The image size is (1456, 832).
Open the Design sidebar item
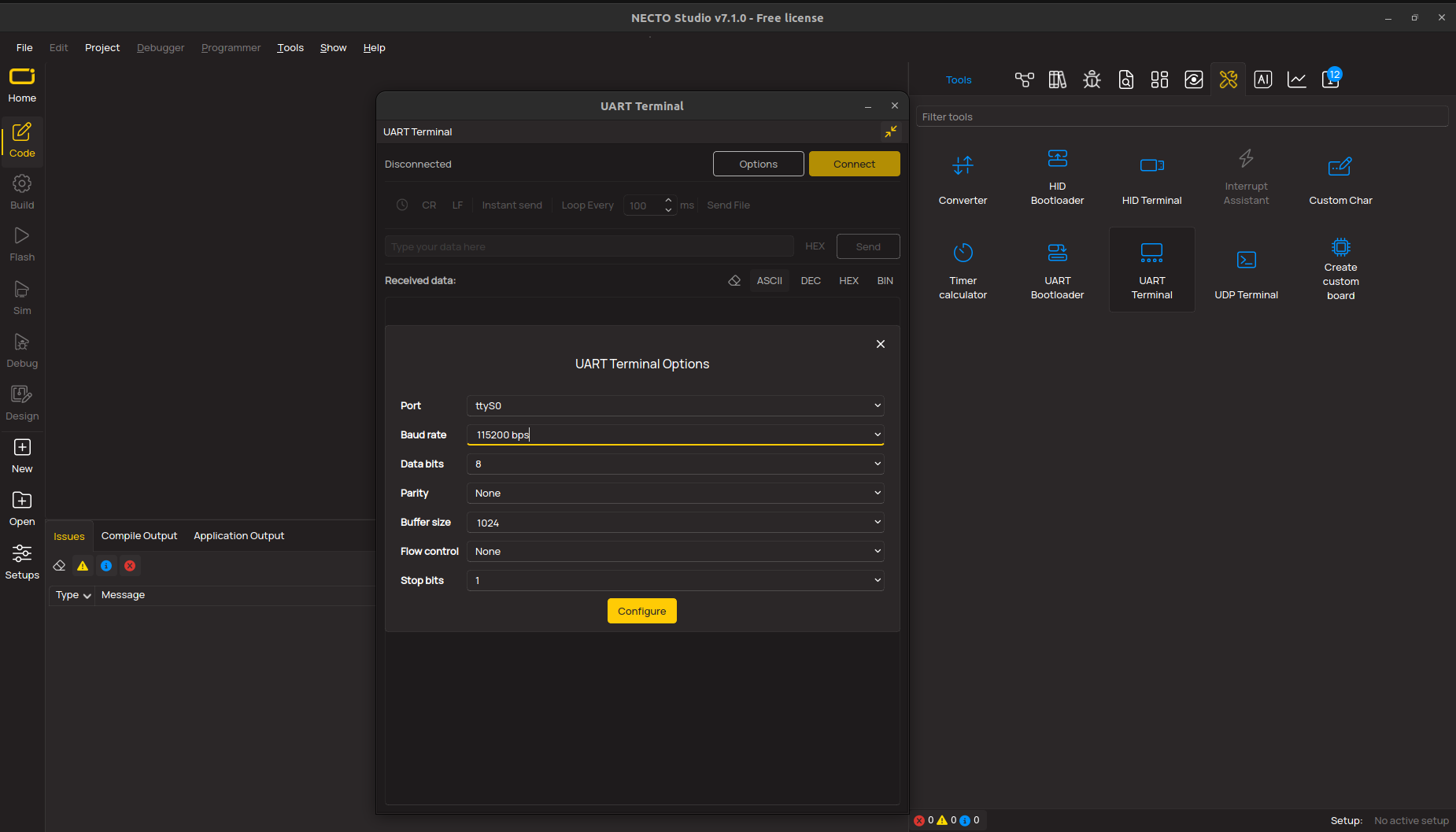(22, 404)
